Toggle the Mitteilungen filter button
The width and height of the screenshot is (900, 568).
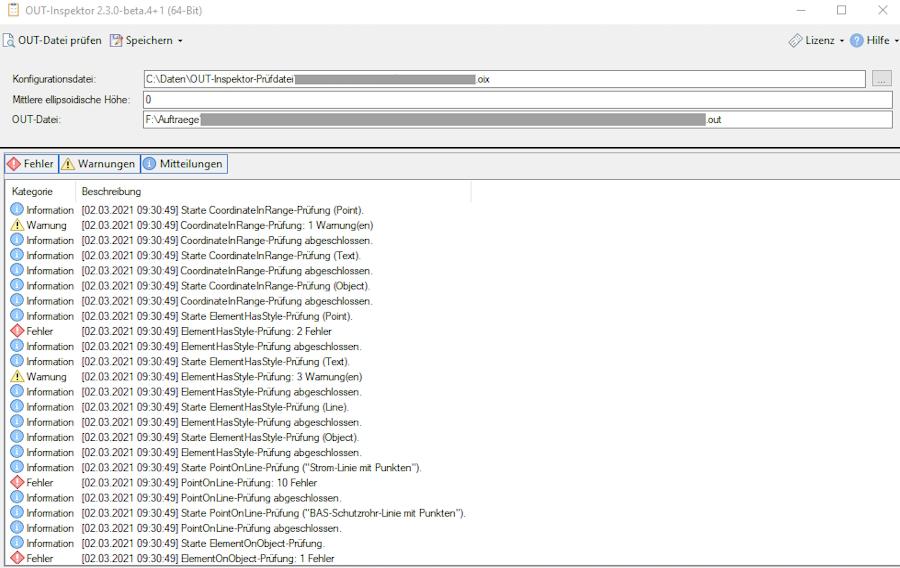(x=184, y=164)
